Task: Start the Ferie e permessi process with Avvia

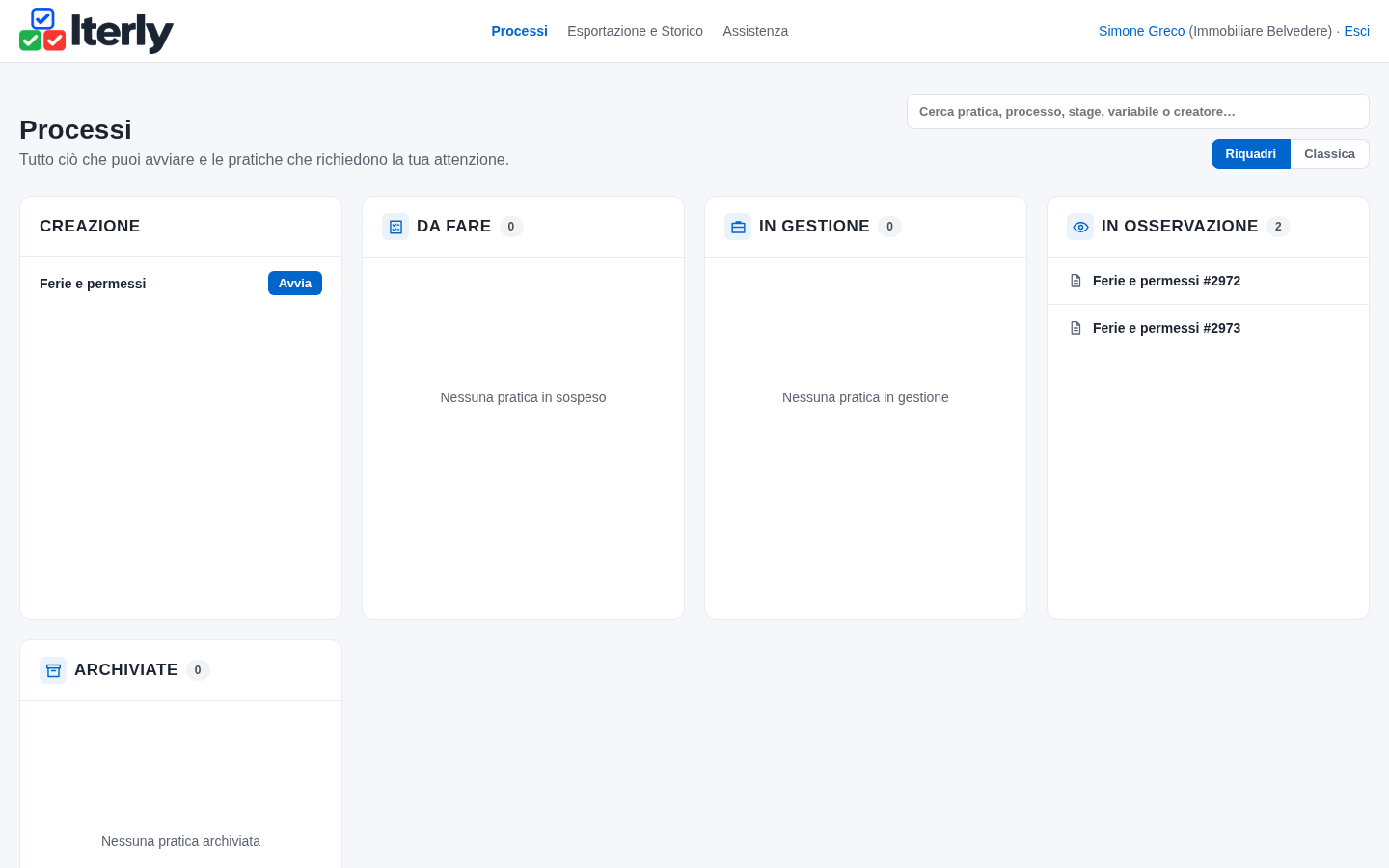Action: click(295, 283)
